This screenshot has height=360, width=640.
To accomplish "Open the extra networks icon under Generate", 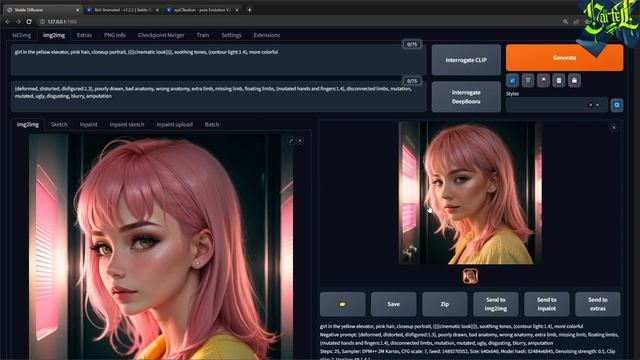I will (543, 80).
